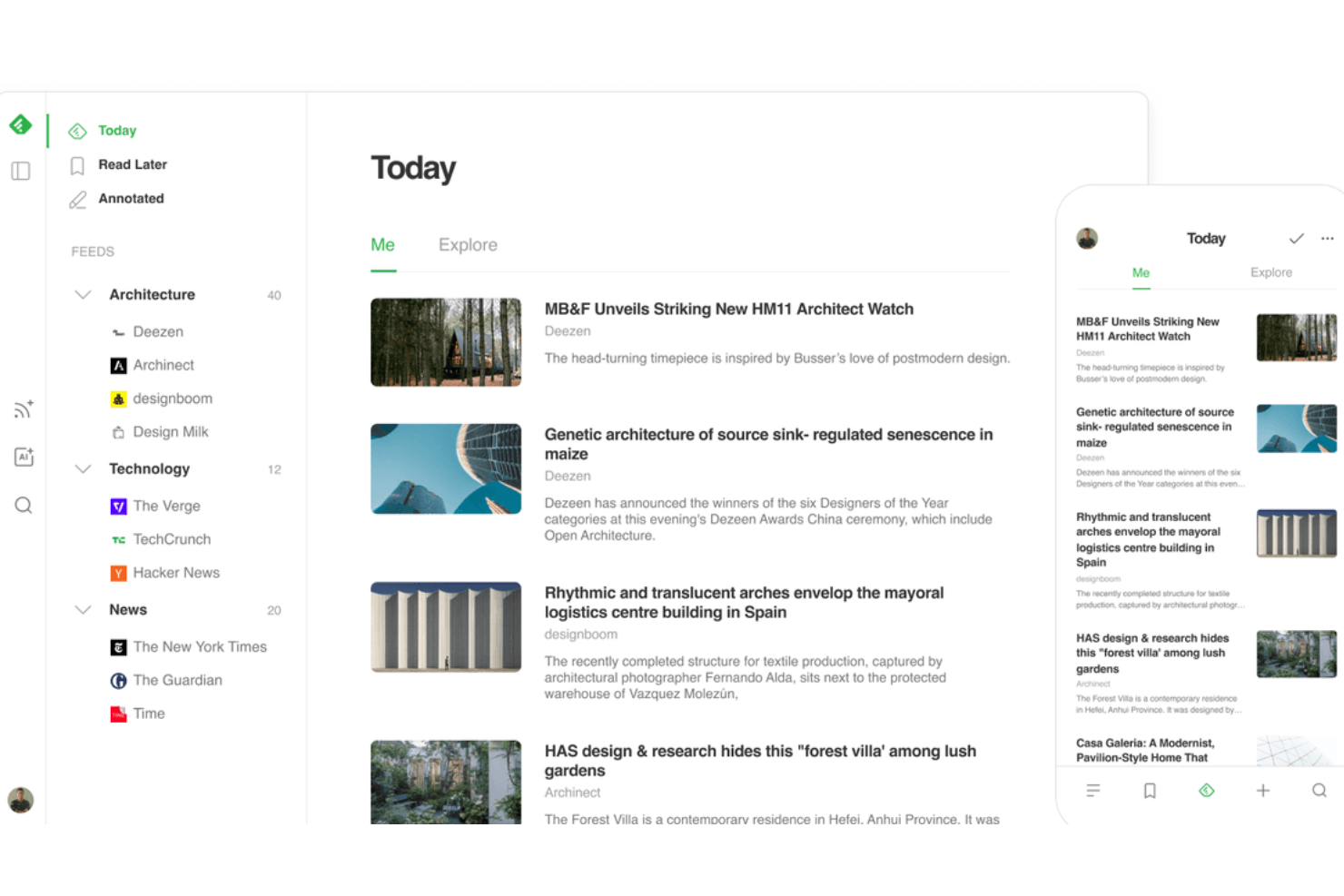Open the designboom feed

click(173, 399)
